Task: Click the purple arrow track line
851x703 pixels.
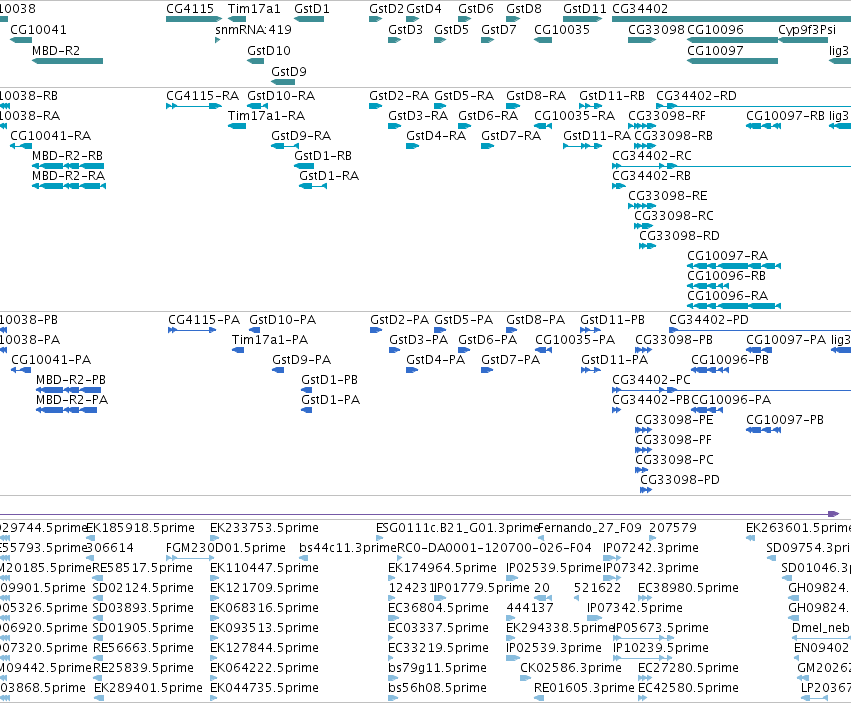Action: [419, 514]
